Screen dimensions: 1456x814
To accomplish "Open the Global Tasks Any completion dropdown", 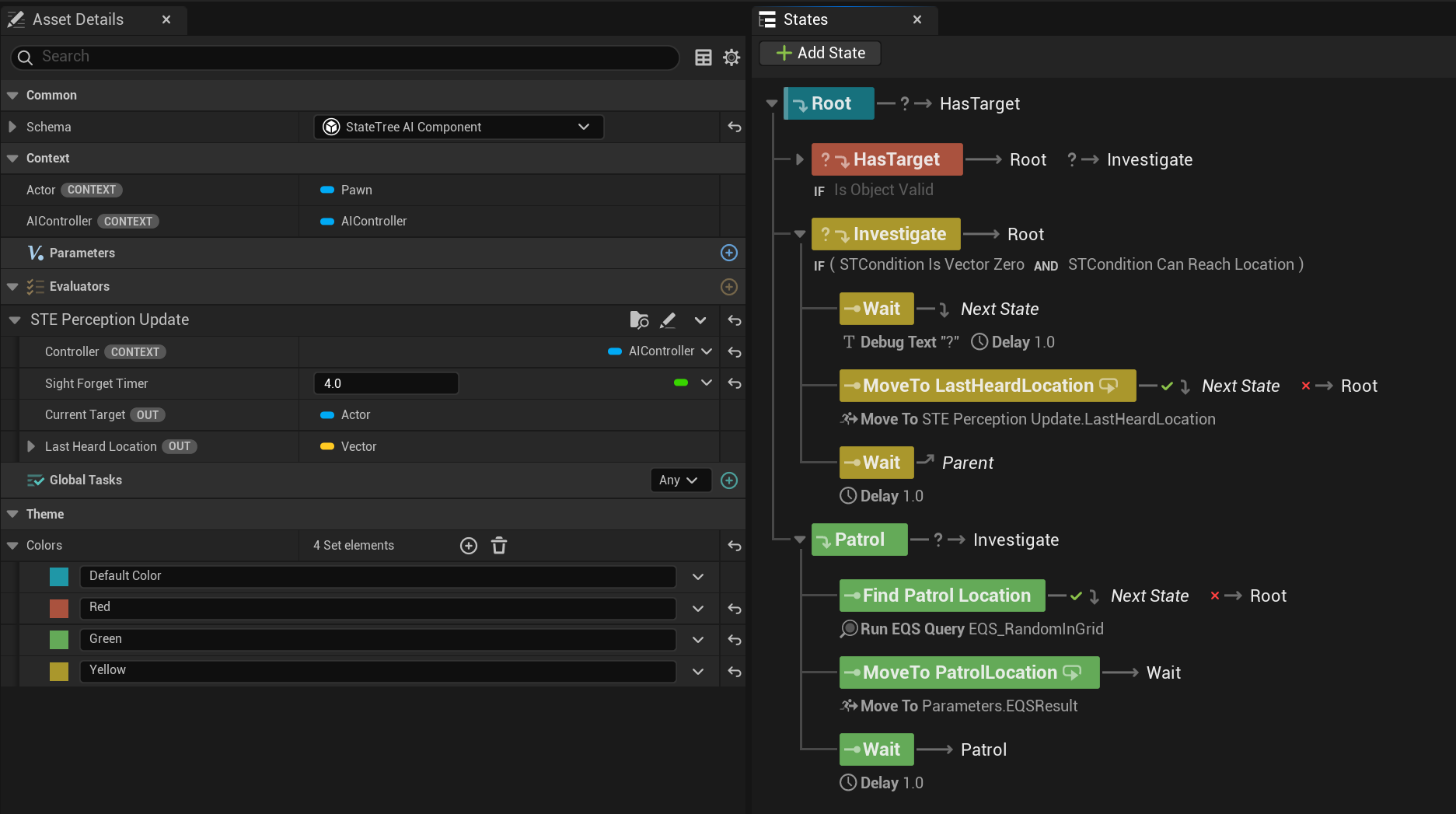I will click(680, 480).
